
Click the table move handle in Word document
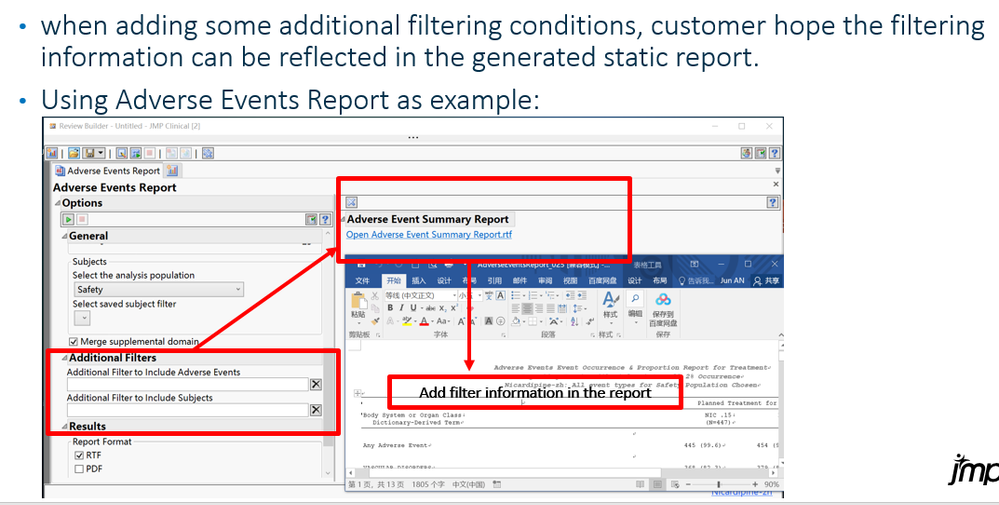(x=357, y=394)
